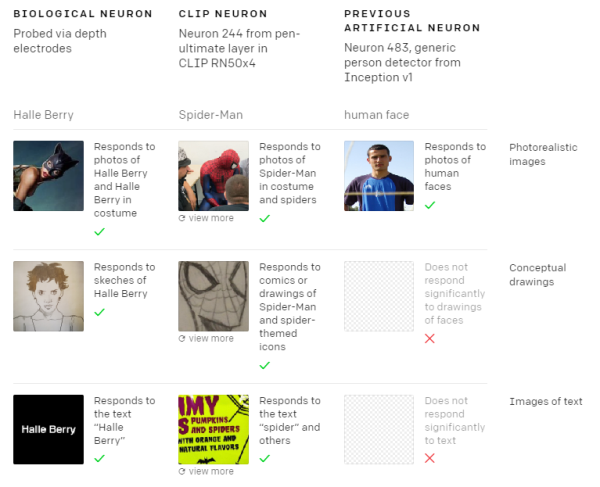
Task: Click green checkmark under Spider-Man costume description
Action: click(x=265, y=218)
